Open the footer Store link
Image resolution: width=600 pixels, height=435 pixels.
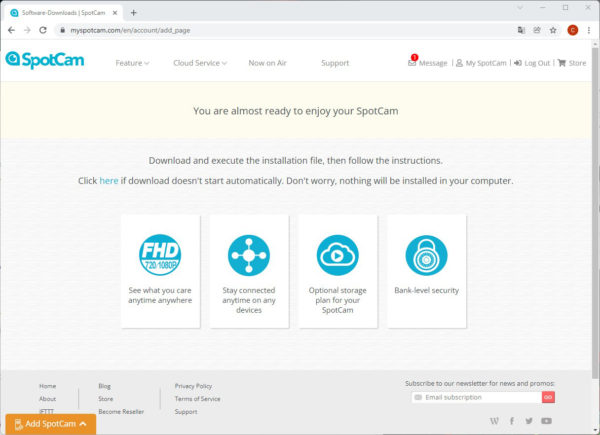pos(106,399)
